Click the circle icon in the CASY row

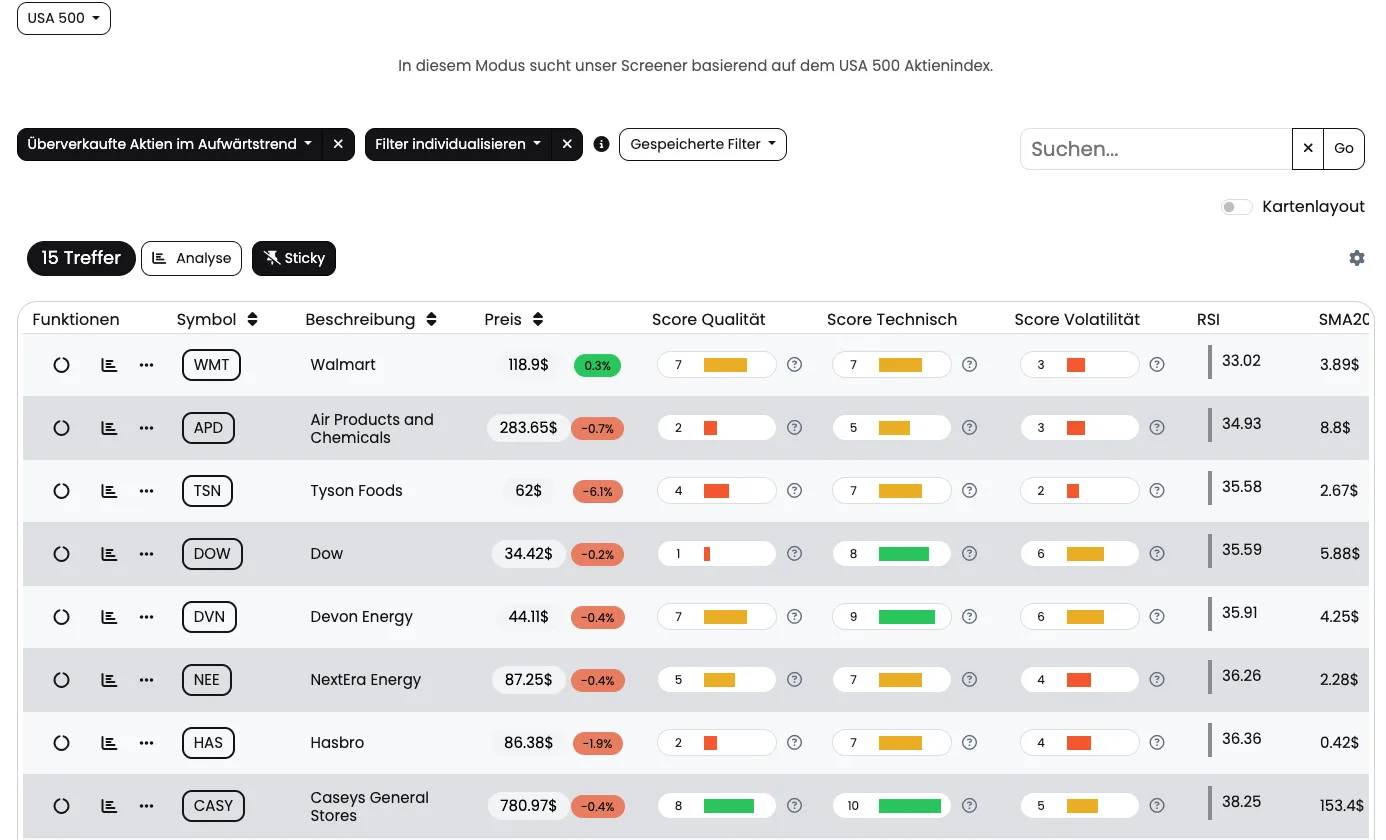(61, 806)
